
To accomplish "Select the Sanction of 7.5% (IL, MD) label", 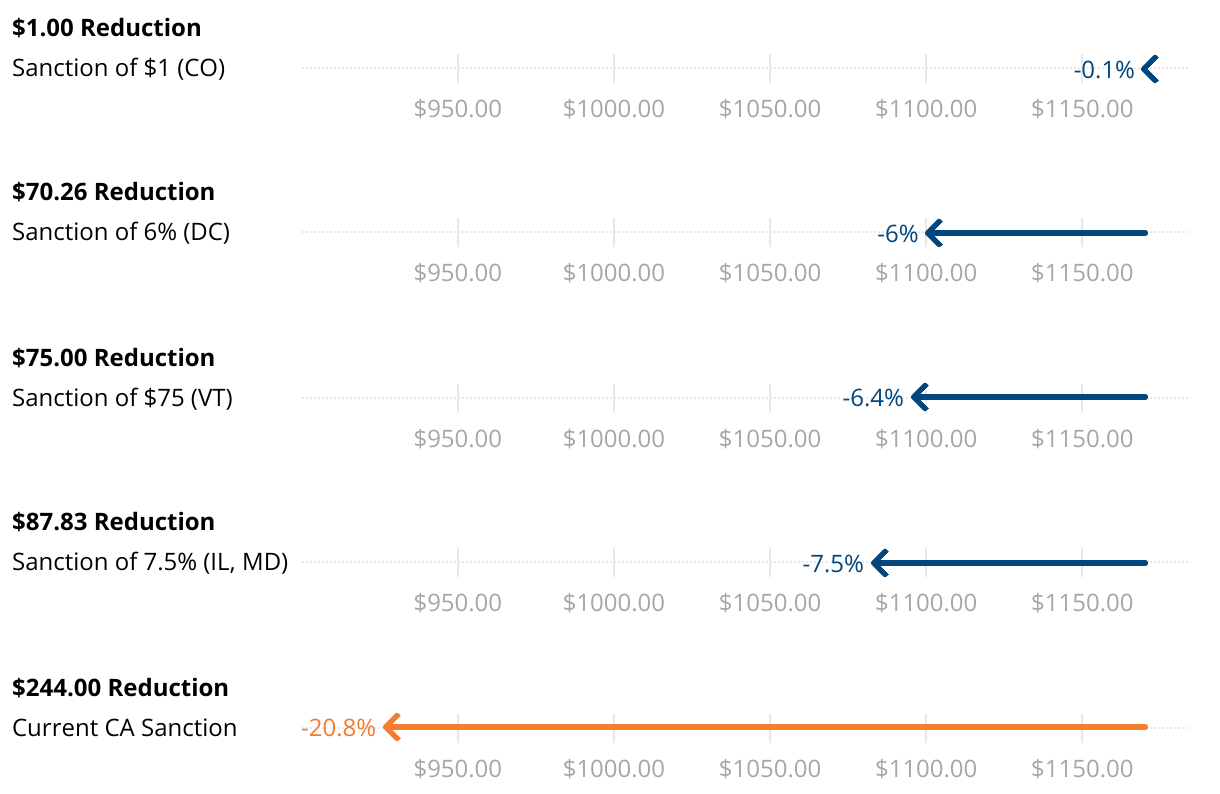I will (x=150, y=563).
